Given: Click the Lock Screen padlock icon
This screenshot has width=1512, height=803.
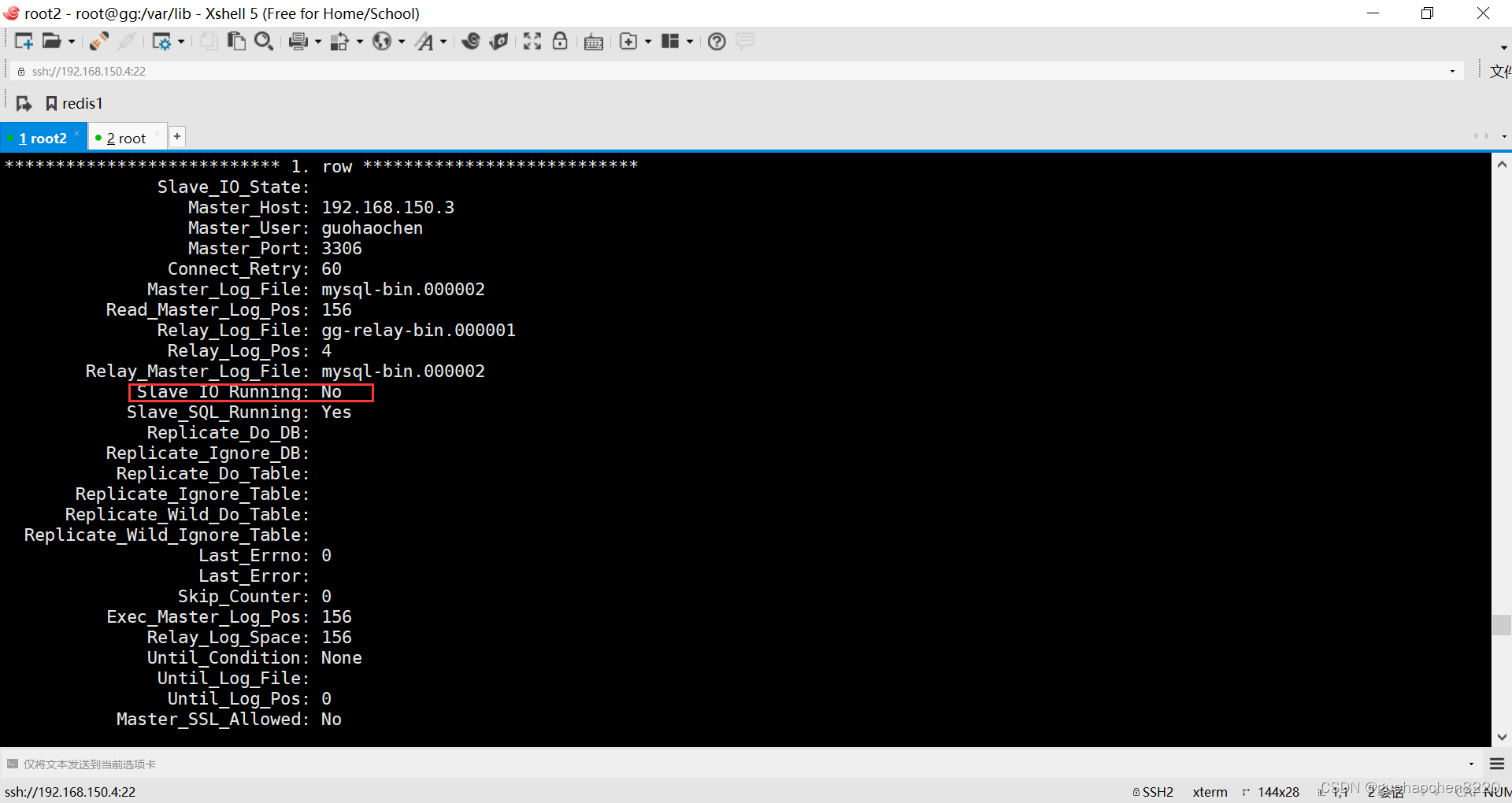Looking at the screenshot, I should click(560, 41).
